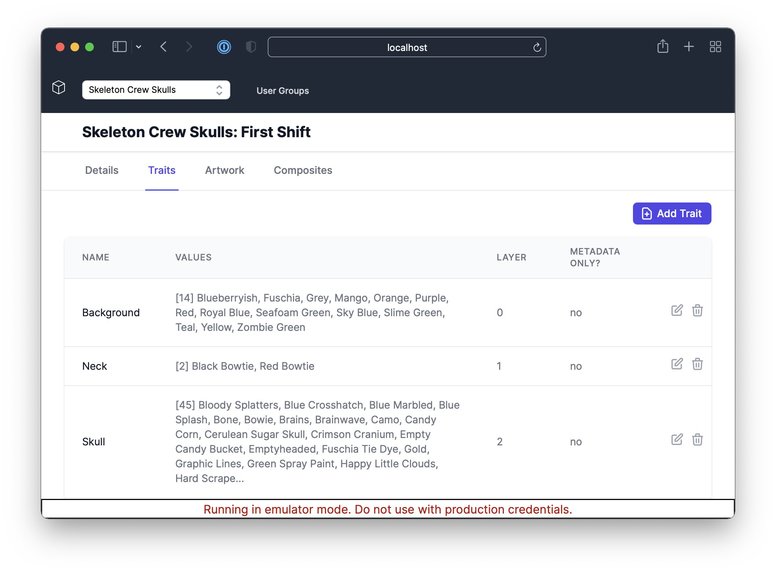Open the Skeleton Crew Skulls project dropdown
This screenshot has height=573, width=776.
(x=156, y=90)
